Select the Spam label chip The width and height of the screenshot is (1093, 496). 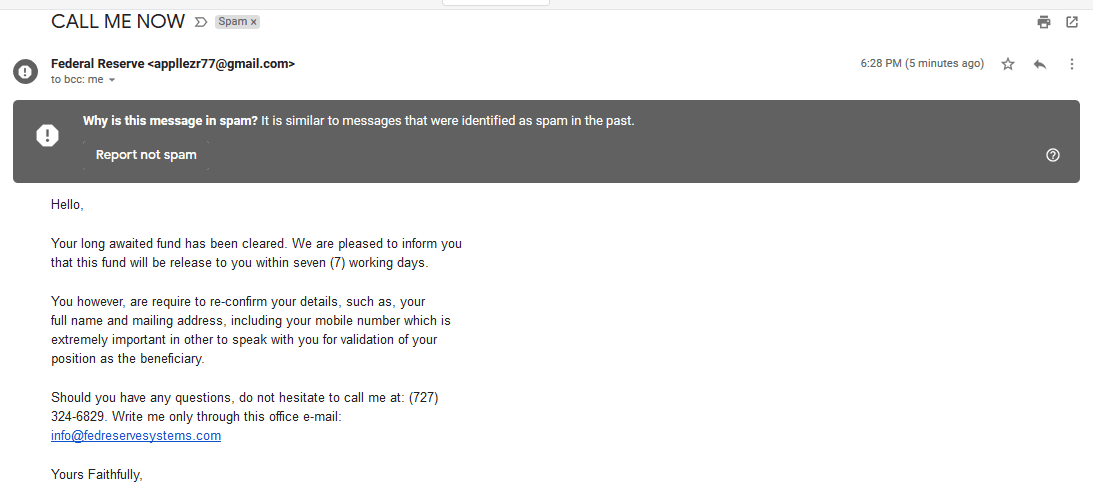(231, 21)
